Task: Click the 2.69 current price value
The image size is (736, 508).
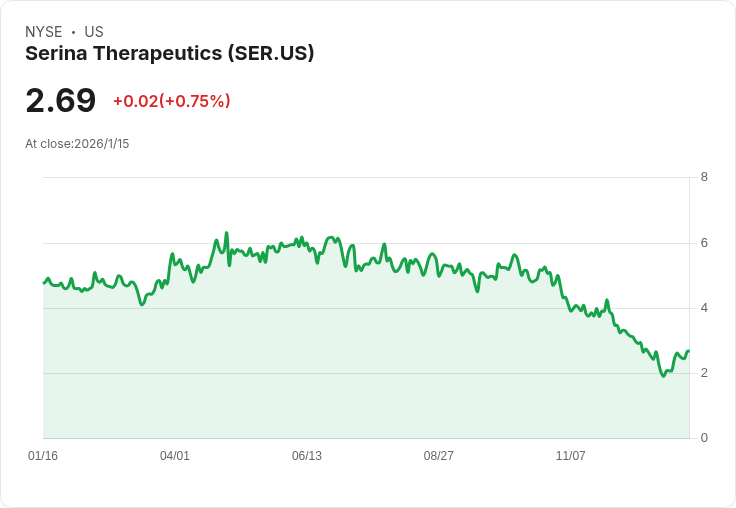Action: [61, 100]
